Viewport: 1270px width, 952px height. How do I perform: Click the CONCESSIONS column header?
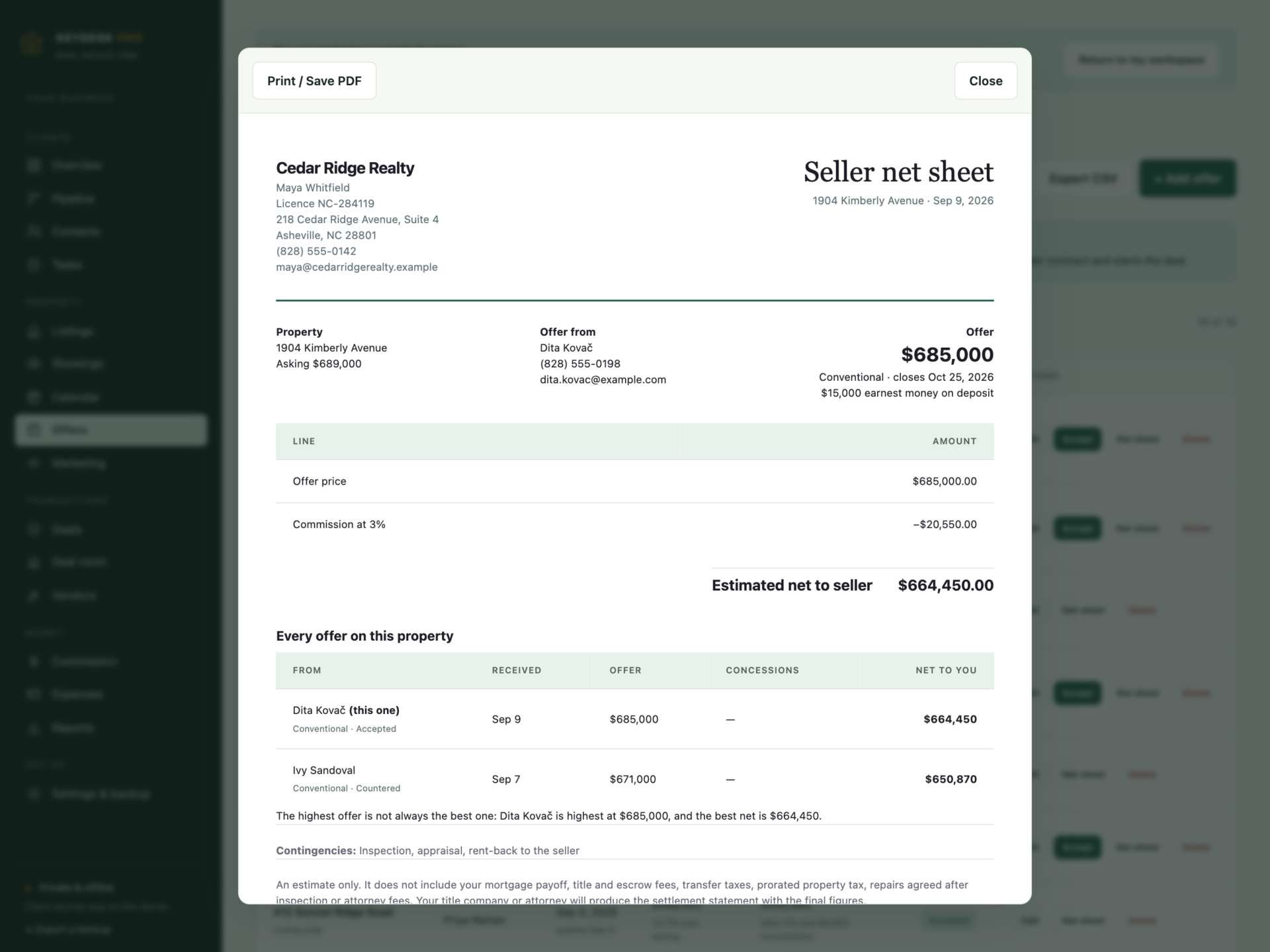[x=762, y=670]
